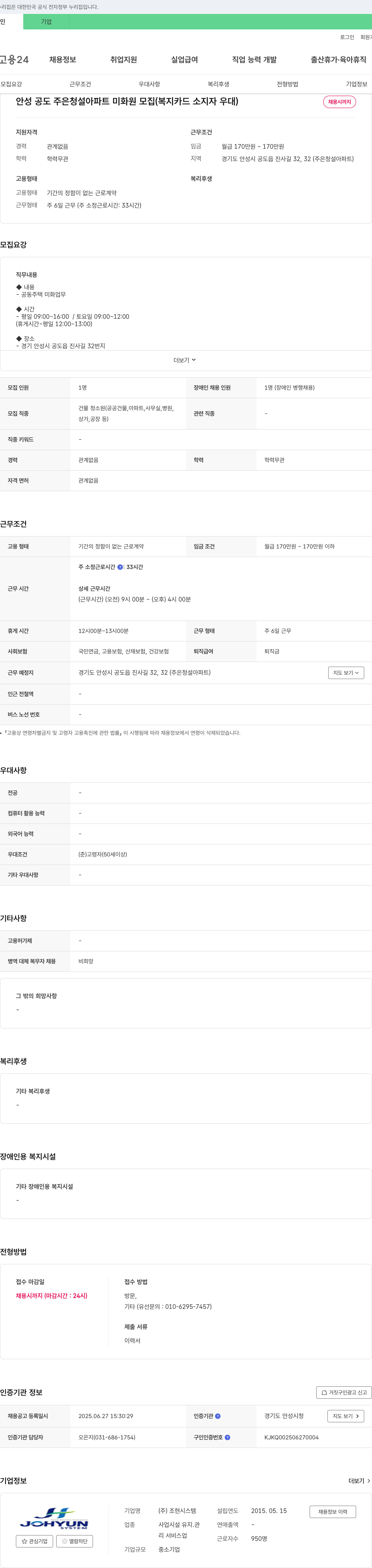372x1568 pixels.
Task: Open the 고용24 logo home link
Action: tap(14, 60)
